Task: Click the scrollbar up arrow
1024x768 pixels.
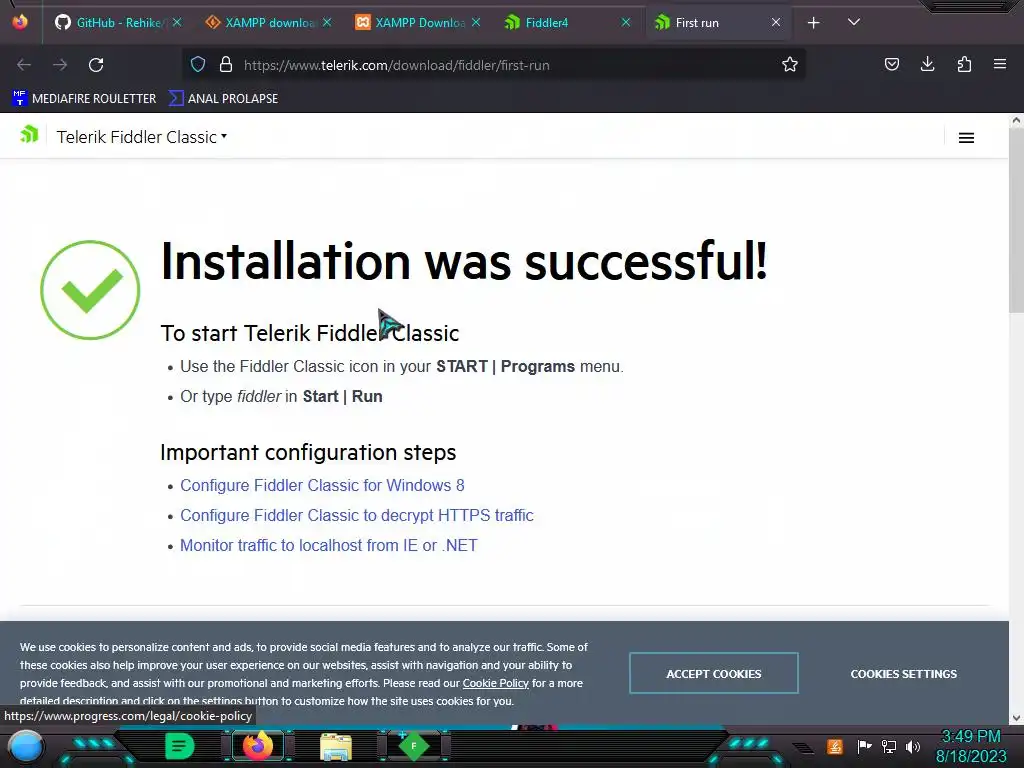Action: [1016, 120]
